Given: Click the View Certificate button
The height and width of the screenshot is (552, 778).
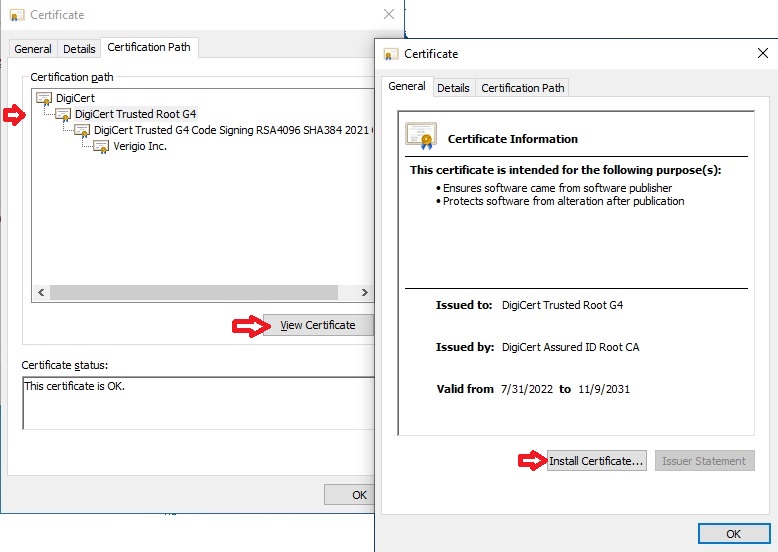Looking at the screenshot, I should [318, 325].
